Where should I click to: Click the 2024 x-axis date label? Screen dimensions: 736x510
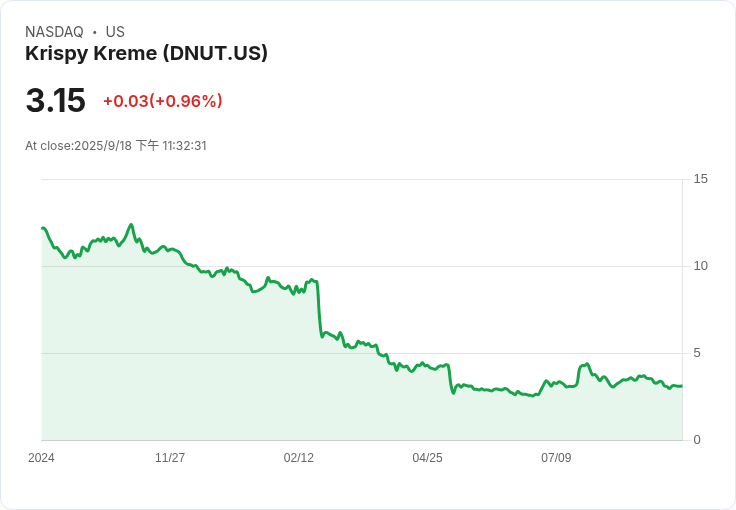tap(41, 457)
